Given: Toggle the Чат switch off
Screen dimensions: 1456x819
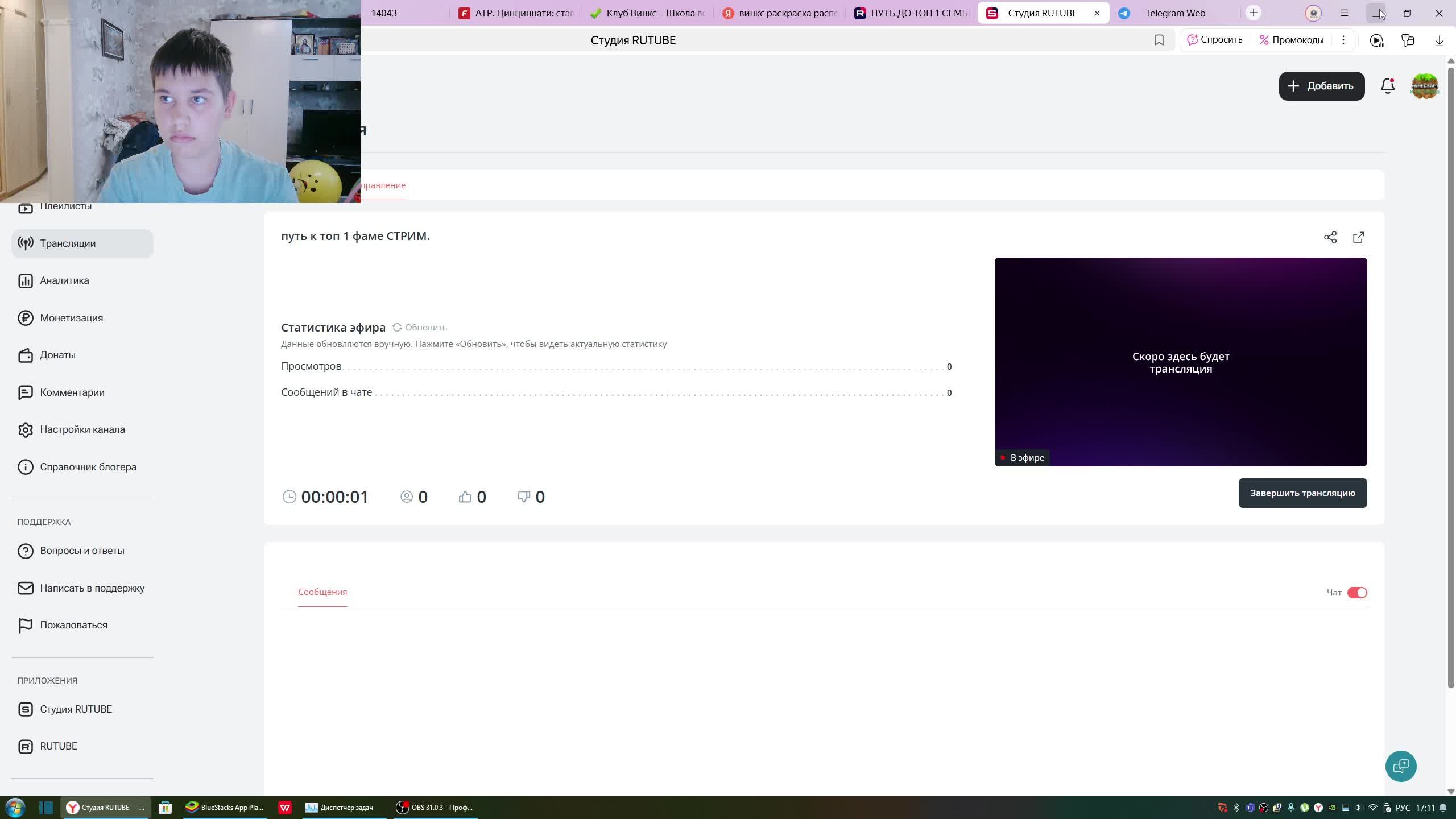Looking at the screenshot, I should point(1356,593).
